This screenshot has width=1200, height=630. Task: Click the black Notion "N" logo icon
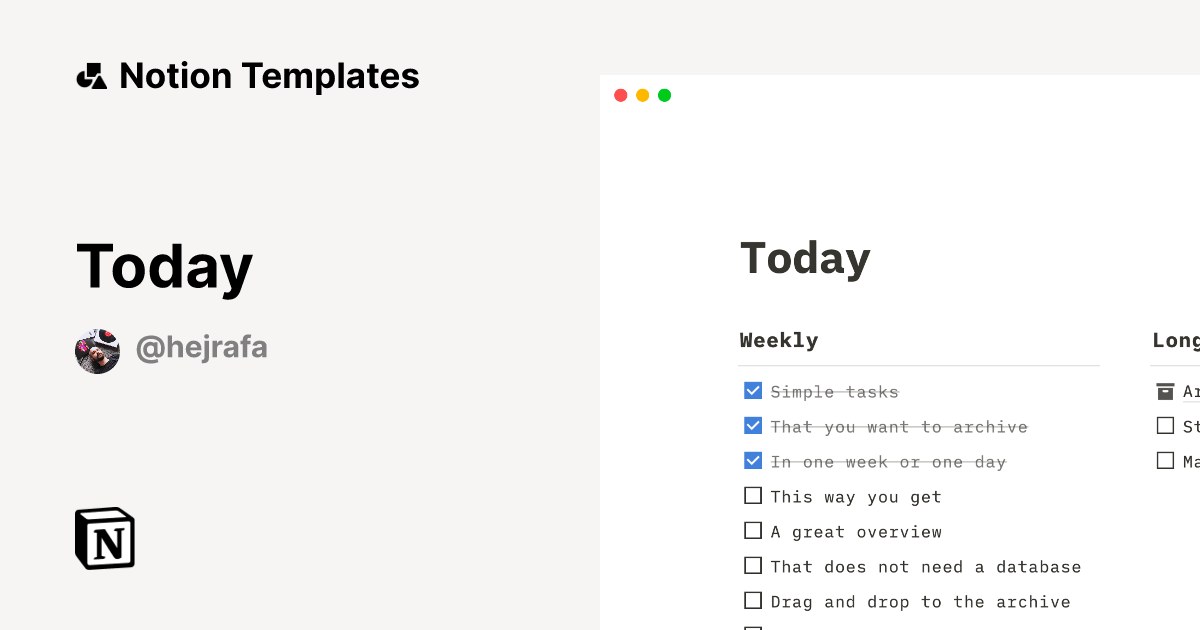coord(104,538)
